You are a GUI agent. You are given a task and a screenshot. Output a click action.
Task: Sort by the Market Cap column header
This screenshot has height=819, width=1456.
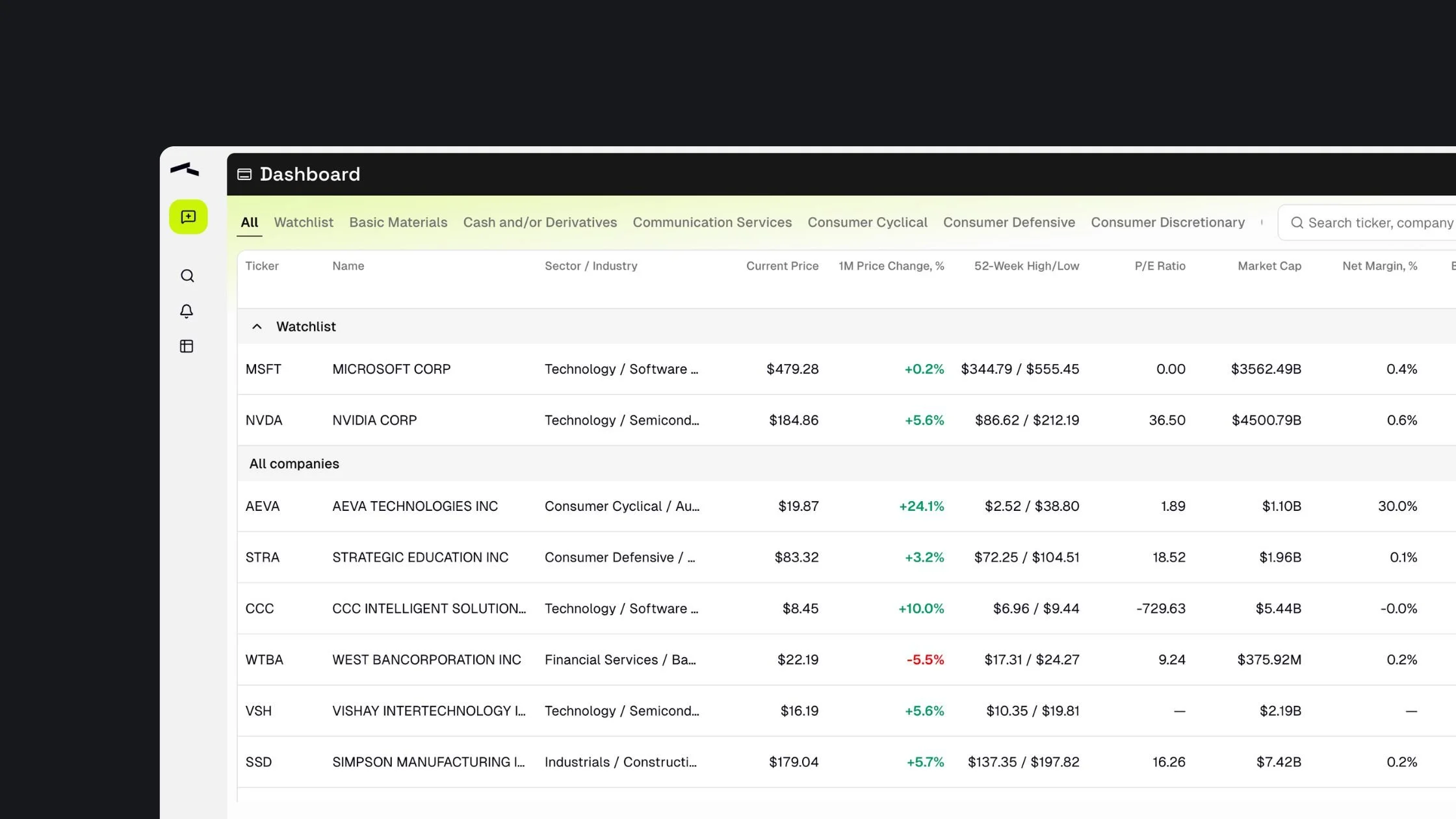(x=1269, y=266)
